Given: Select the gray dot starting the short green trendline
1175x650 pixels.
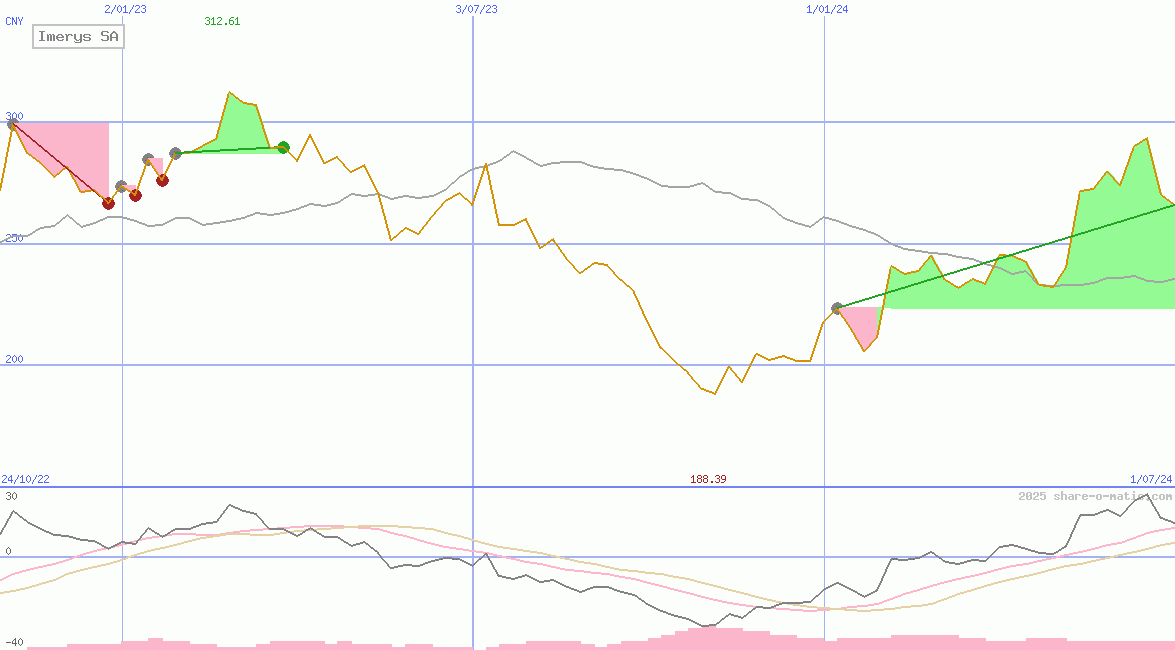Looking at the screenshot, I should 175,153.
